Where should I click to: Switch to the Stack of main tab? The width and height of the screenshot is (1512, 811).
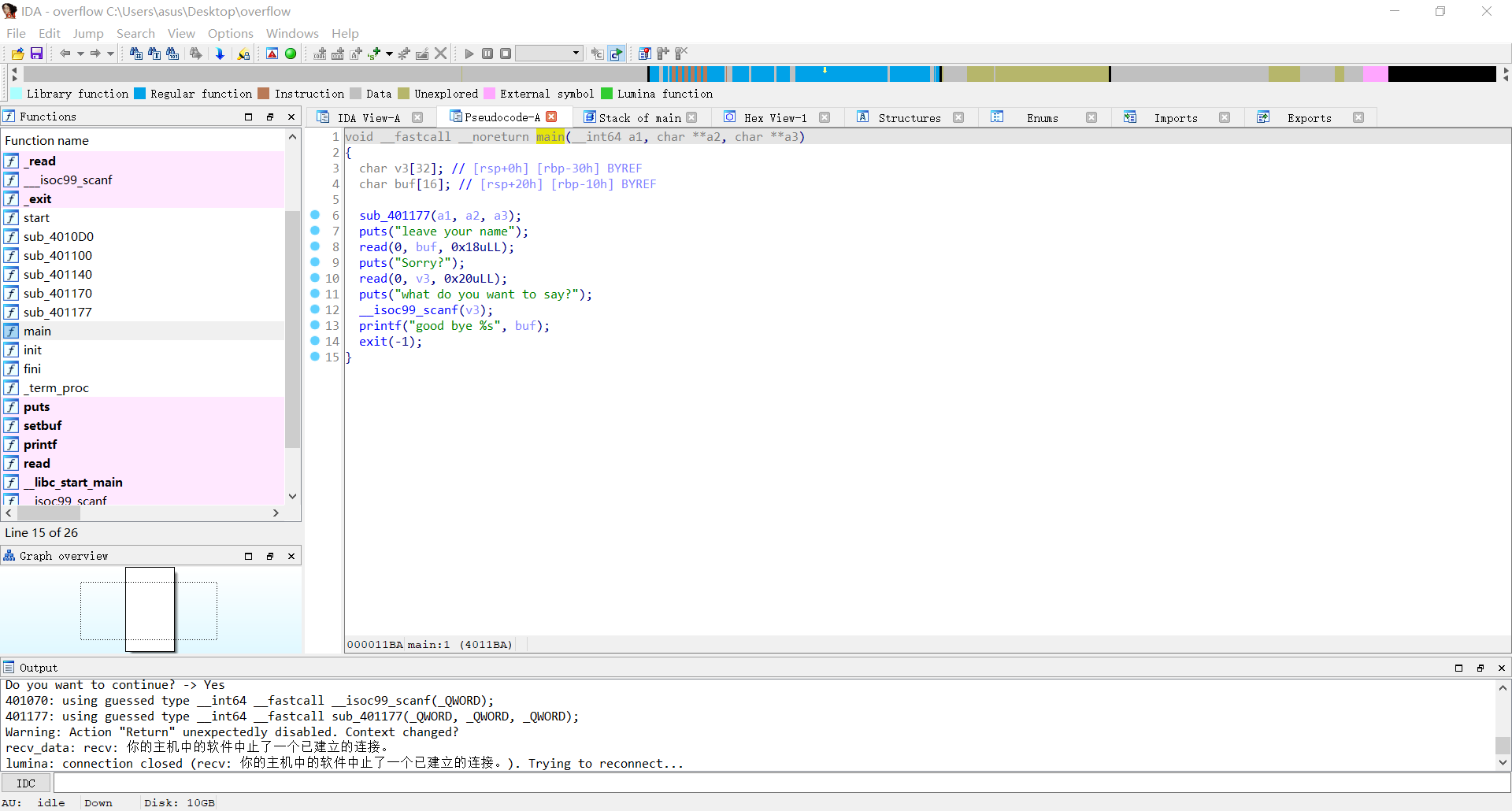[639, 118]
